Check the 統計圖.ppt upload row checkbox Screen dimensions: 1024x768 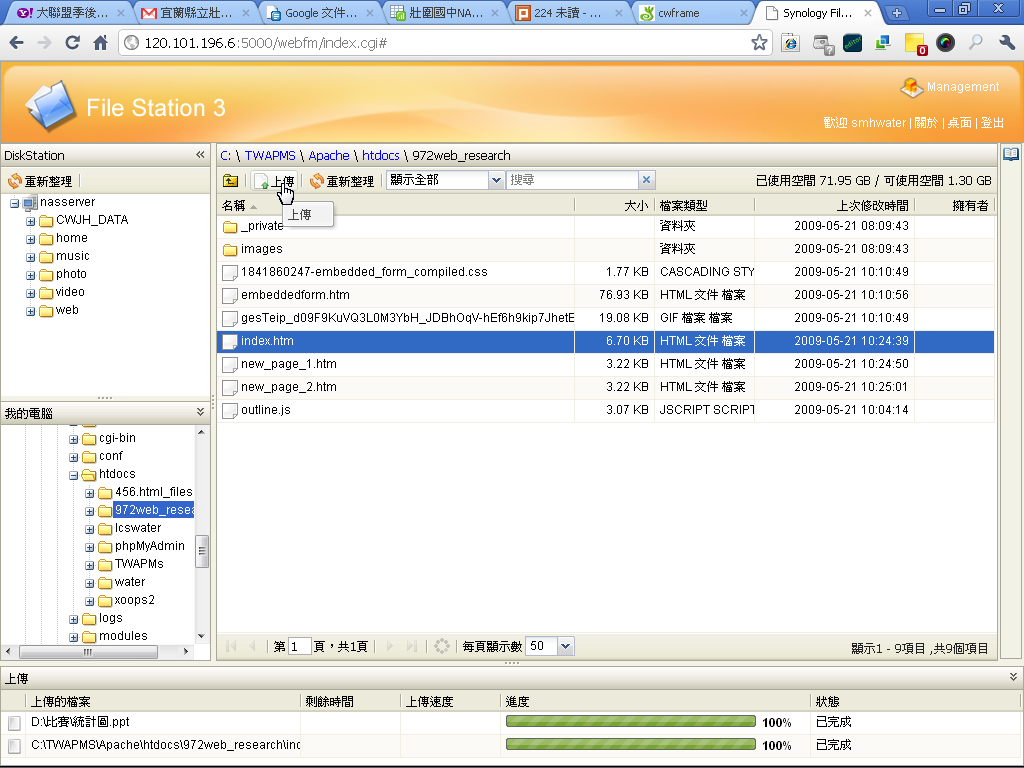point(14,723)
